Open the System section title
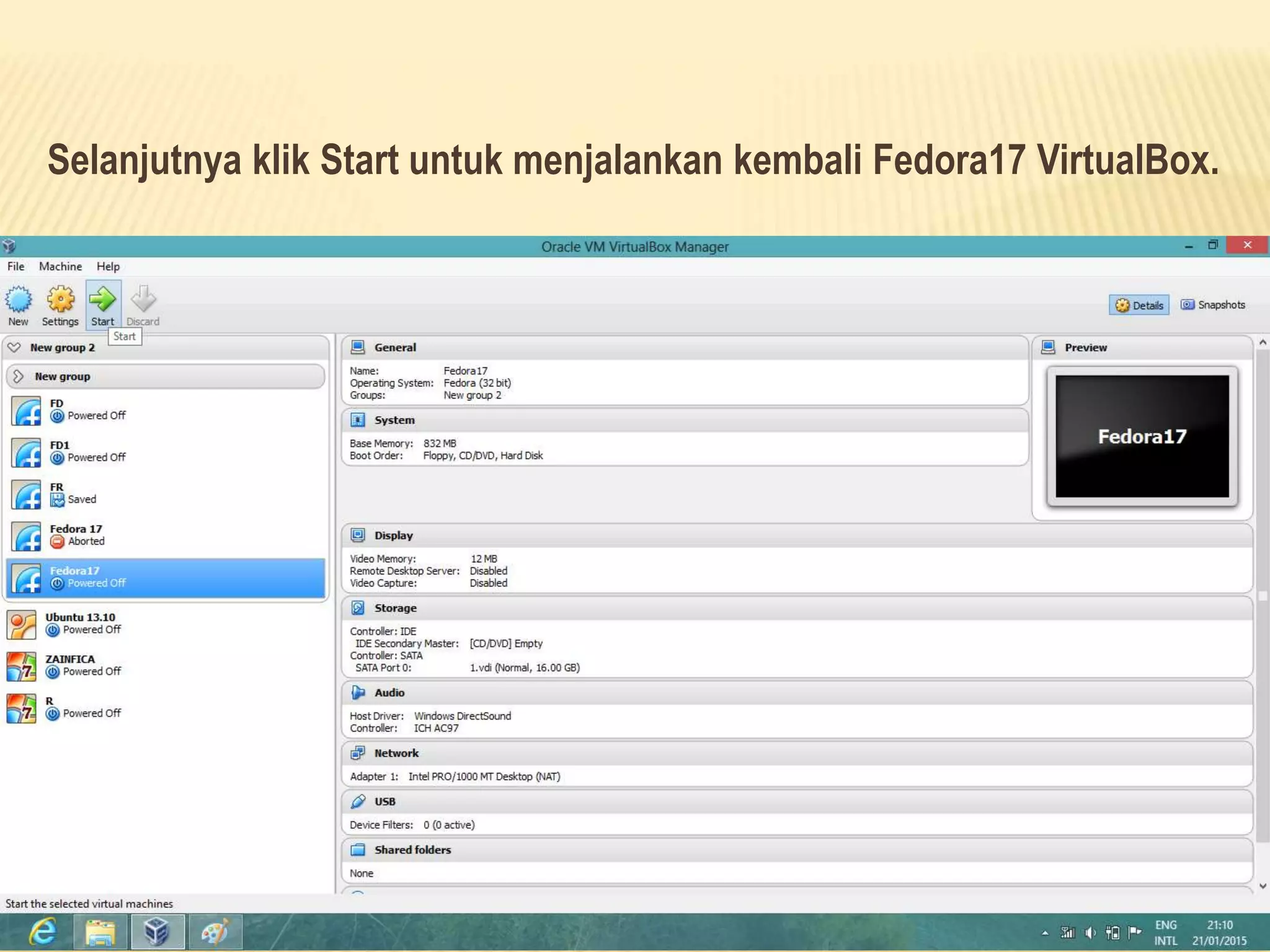1270x952 pixels. tap(394, 420)
